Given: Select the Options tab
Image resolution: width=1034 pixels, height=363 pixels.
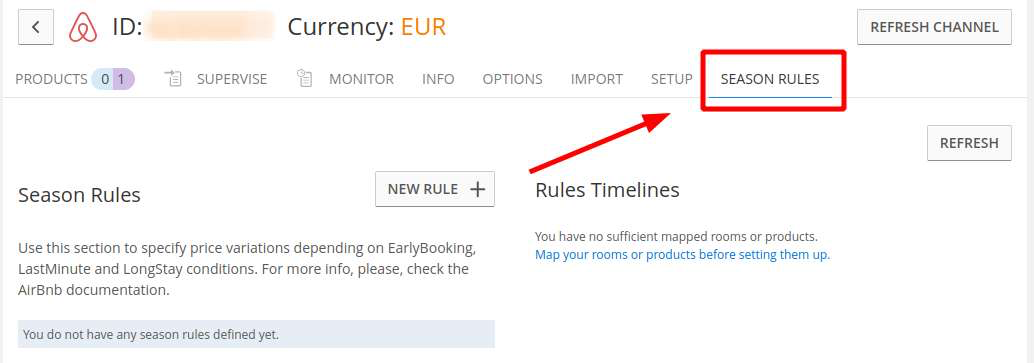Looking at the screenshot, I should (512, 79).
